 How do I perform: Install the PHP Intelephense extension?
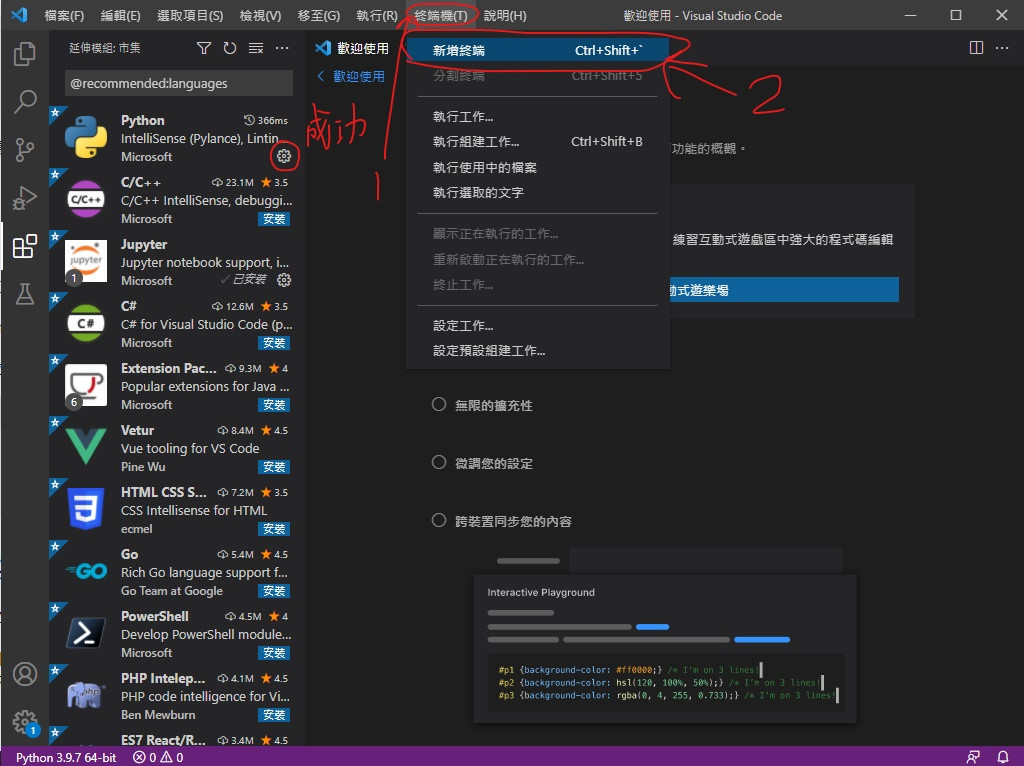pyautogui.click(x=274, y=715)
